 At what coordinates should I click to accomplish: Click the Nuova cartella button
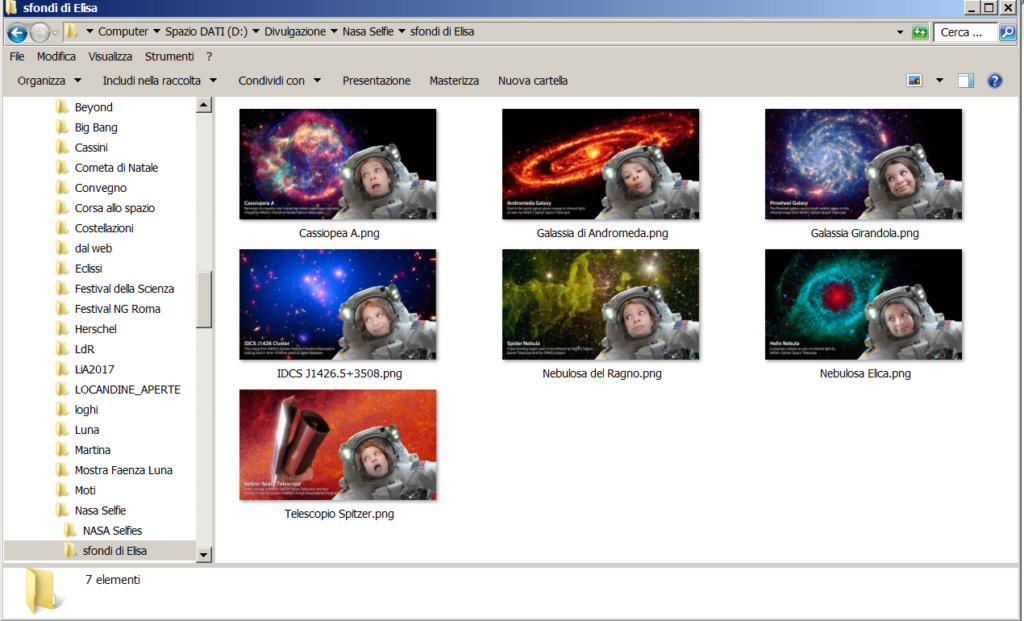[532, 81]
